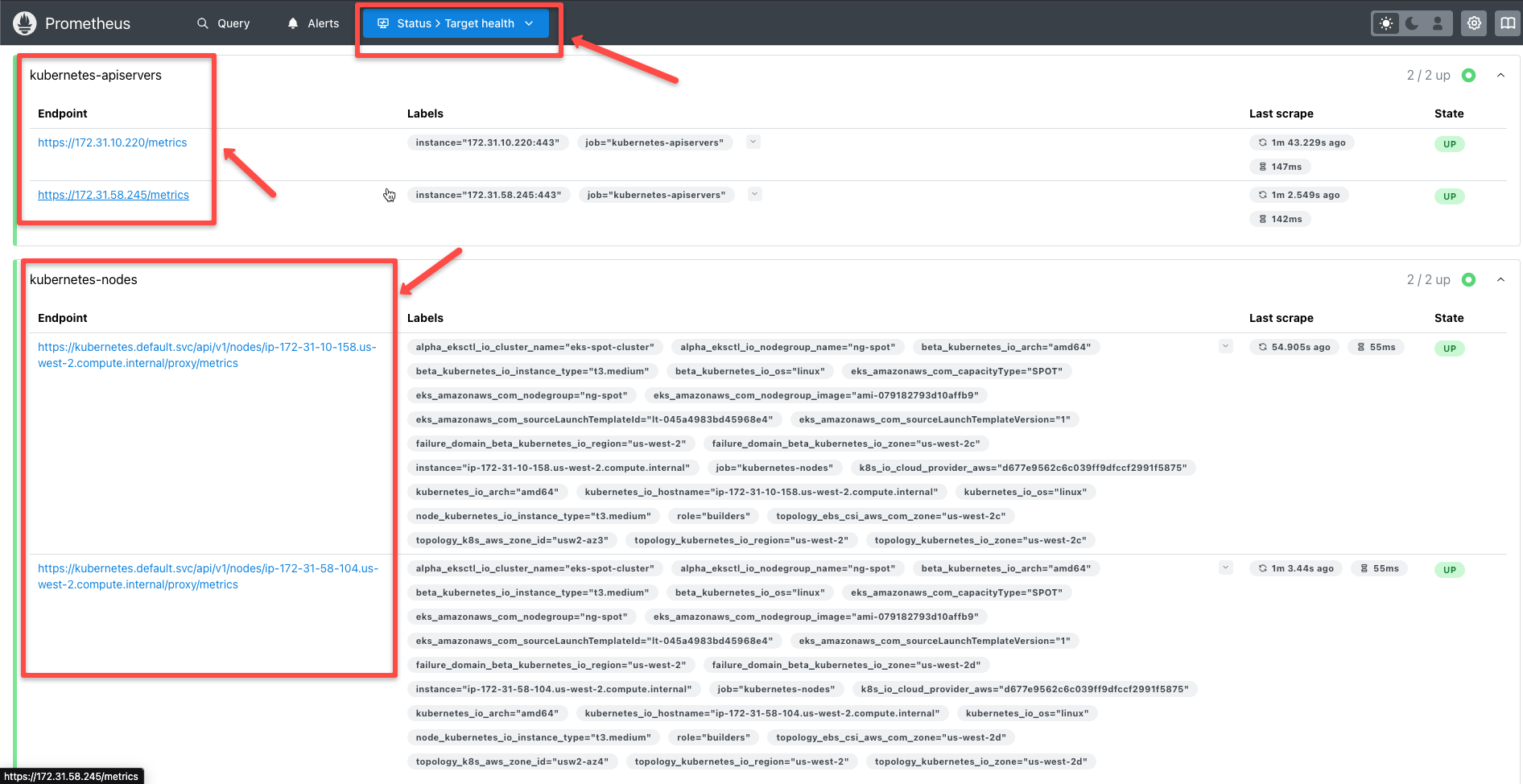Open ip-172-31-10-158 node metrics endpoint
Image resolution: width=1523 pixels, height=784 pixels.
coord(207,355)
